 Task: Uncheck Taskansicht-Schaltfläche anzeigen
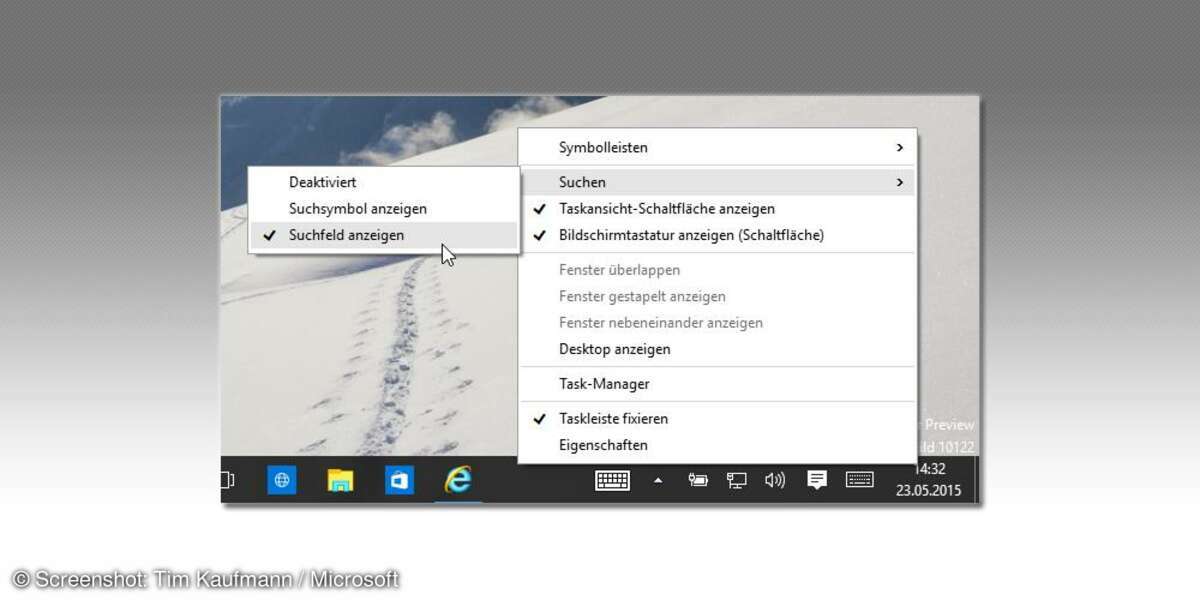[666, 209]
